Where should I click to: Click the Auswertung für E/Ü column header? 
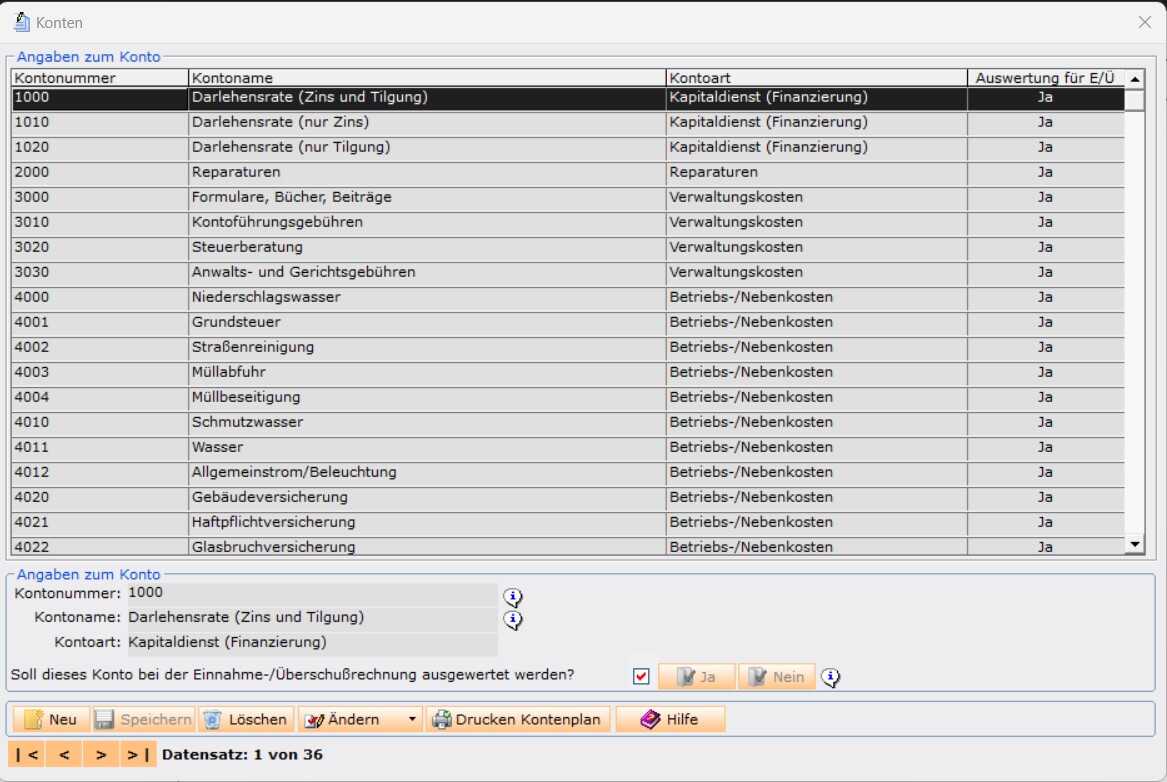tap(1046, 78)
